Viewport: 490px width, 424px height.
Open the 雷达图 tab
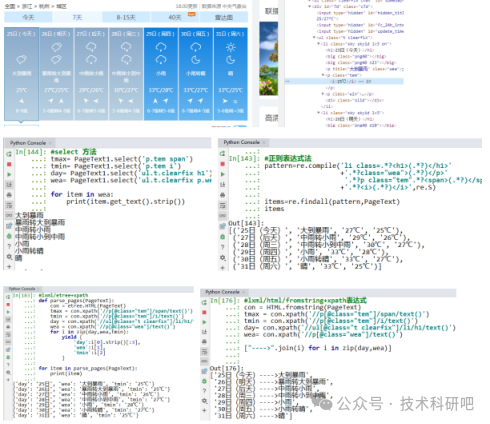(224, 17)
